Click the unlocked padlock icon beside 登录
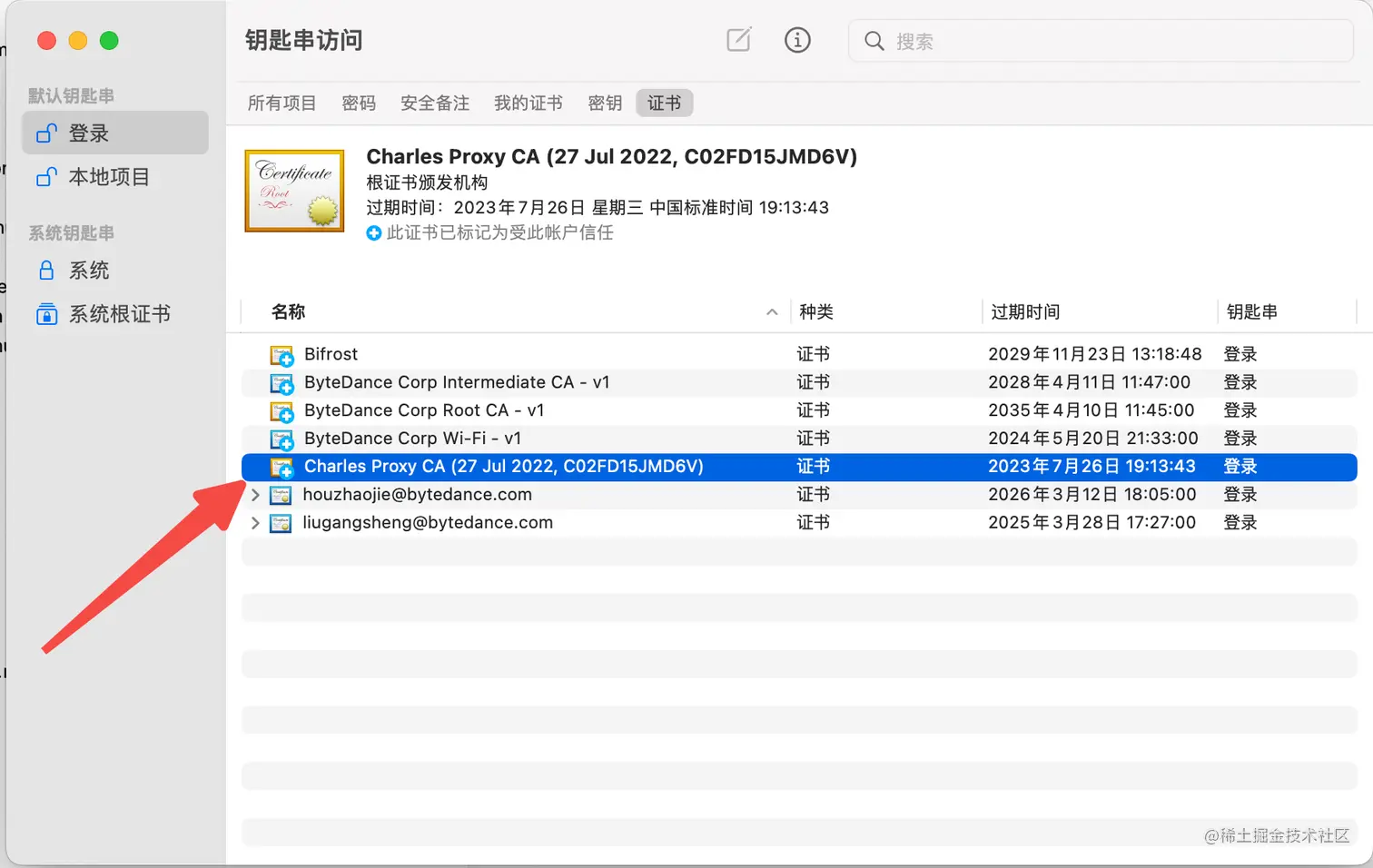The image size is (1373, 868). point(46,133)
